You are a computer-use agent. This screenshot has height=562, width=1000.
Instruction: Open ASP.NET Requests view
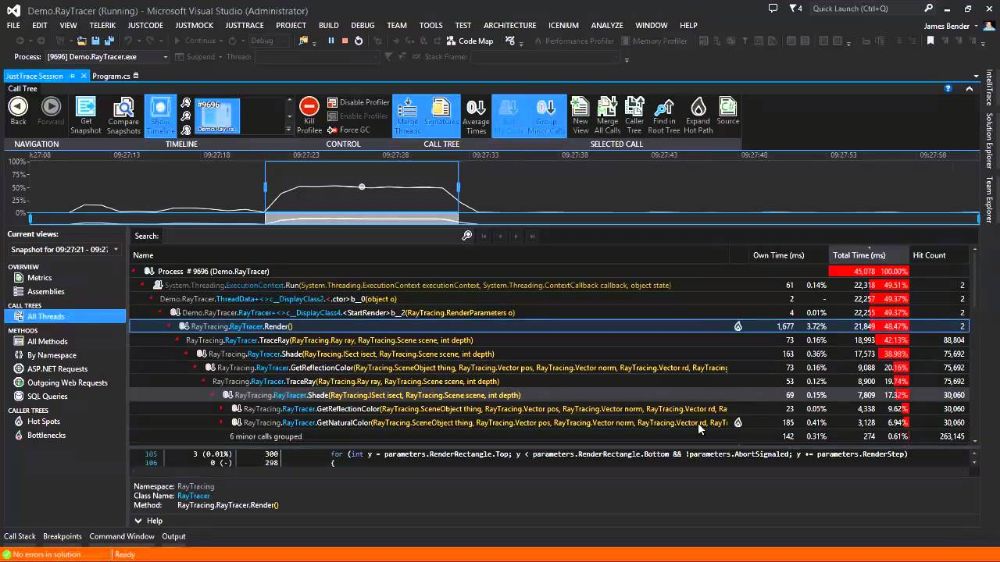(57, 369)
